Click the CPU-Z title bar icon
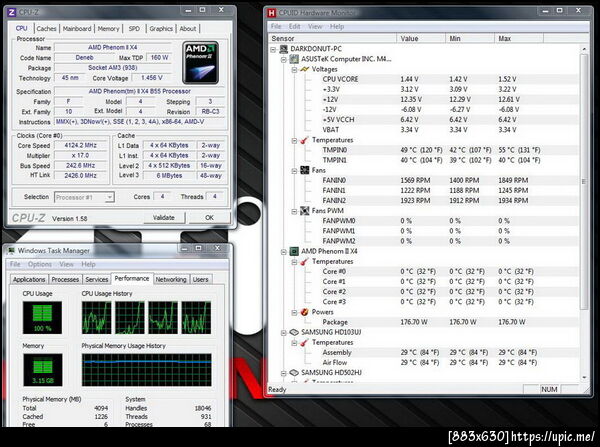Image resolution: width=600 pixels, height=447 pixels. click(12, 12)
